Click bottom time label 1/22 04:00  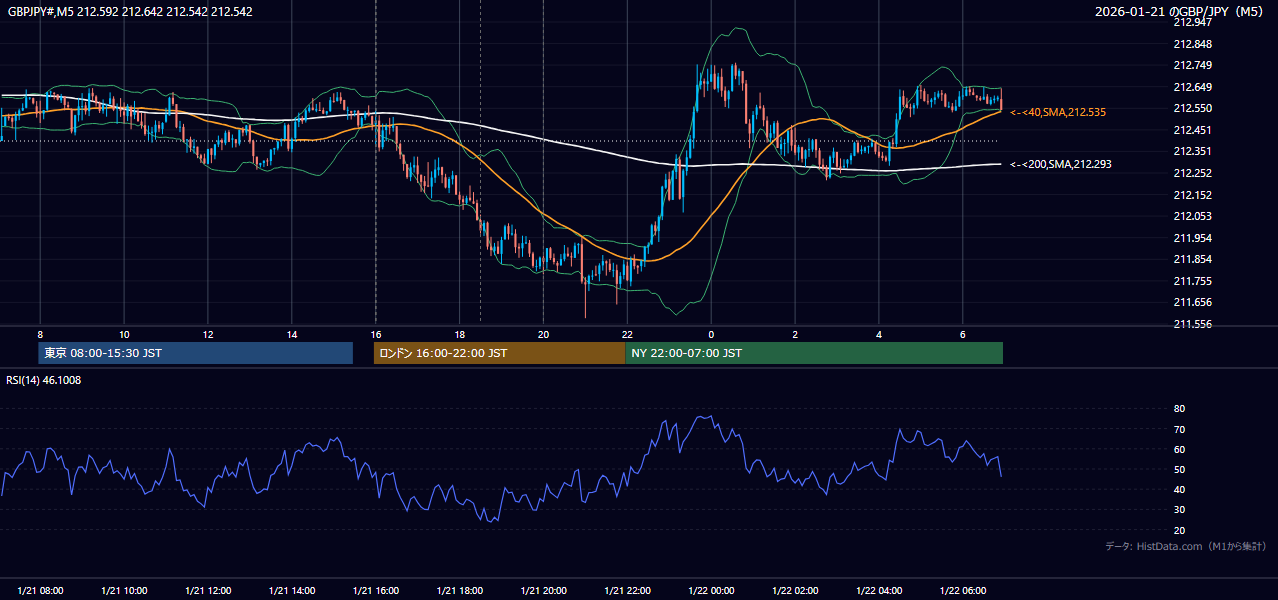pos(879,590)
